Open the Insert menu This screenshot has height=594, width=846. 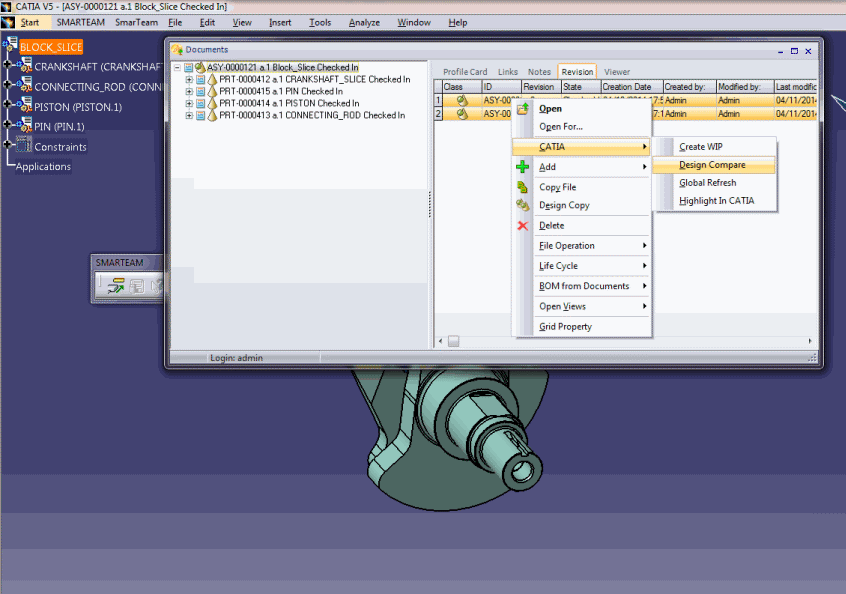click(280, 22)
